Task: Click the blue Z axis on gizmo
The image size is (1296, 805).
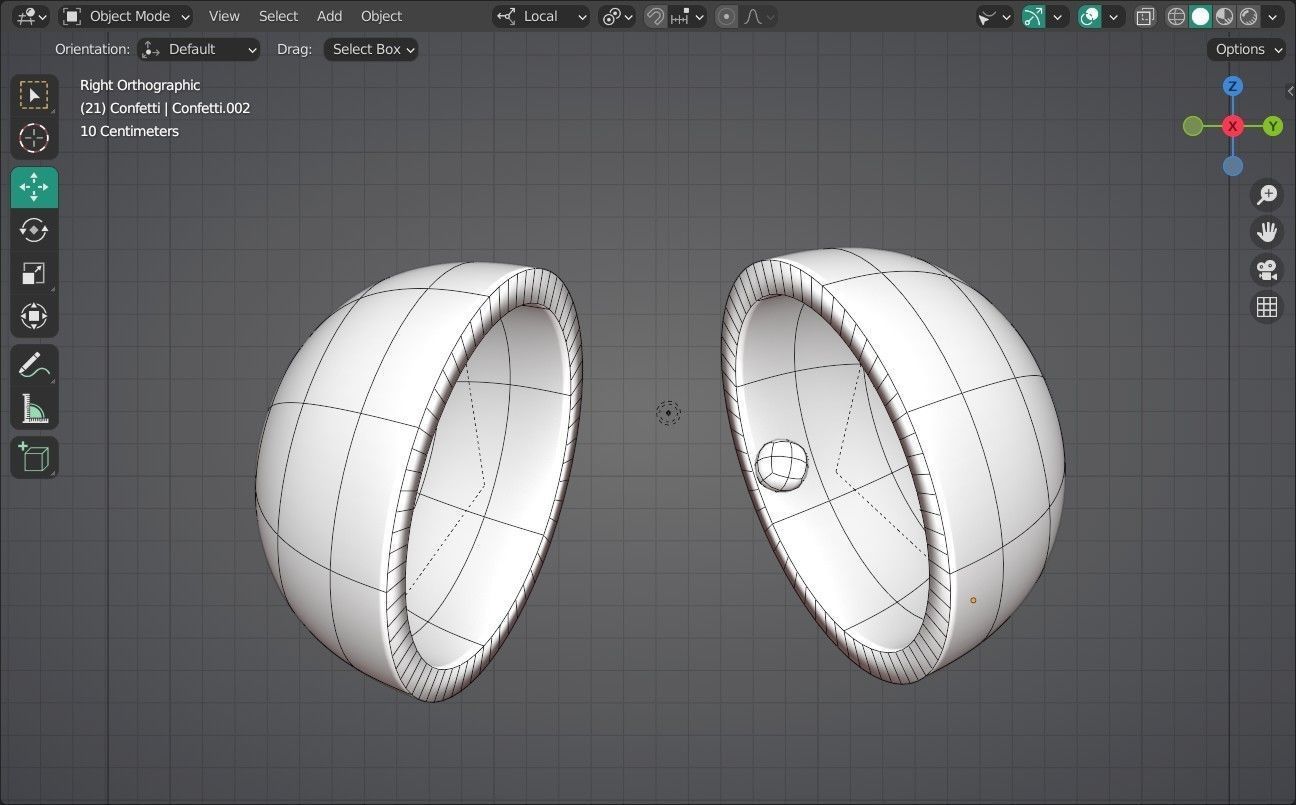Action: 1233,86
